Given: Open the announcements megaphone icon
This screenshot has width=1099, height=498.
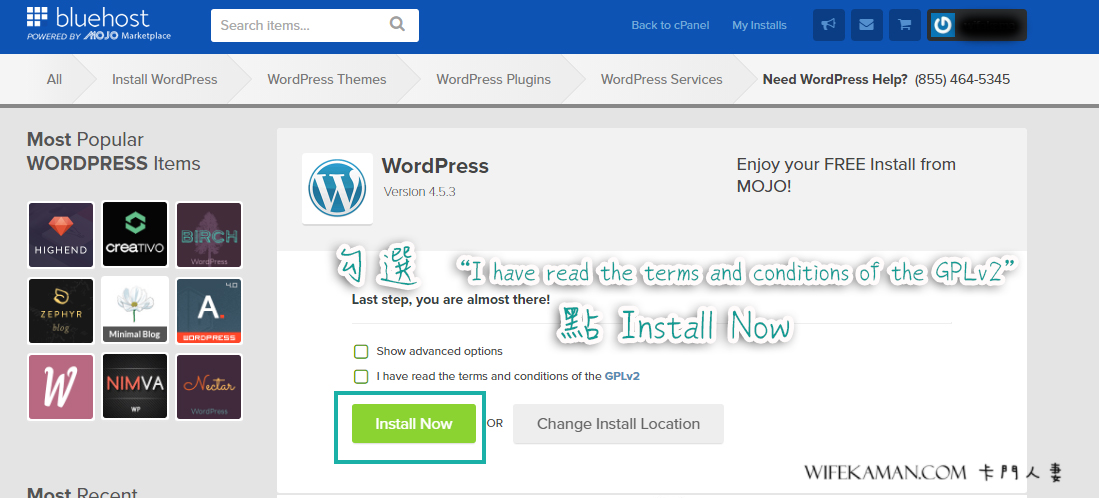Looking at the screenshot, I should pos(828,25).
